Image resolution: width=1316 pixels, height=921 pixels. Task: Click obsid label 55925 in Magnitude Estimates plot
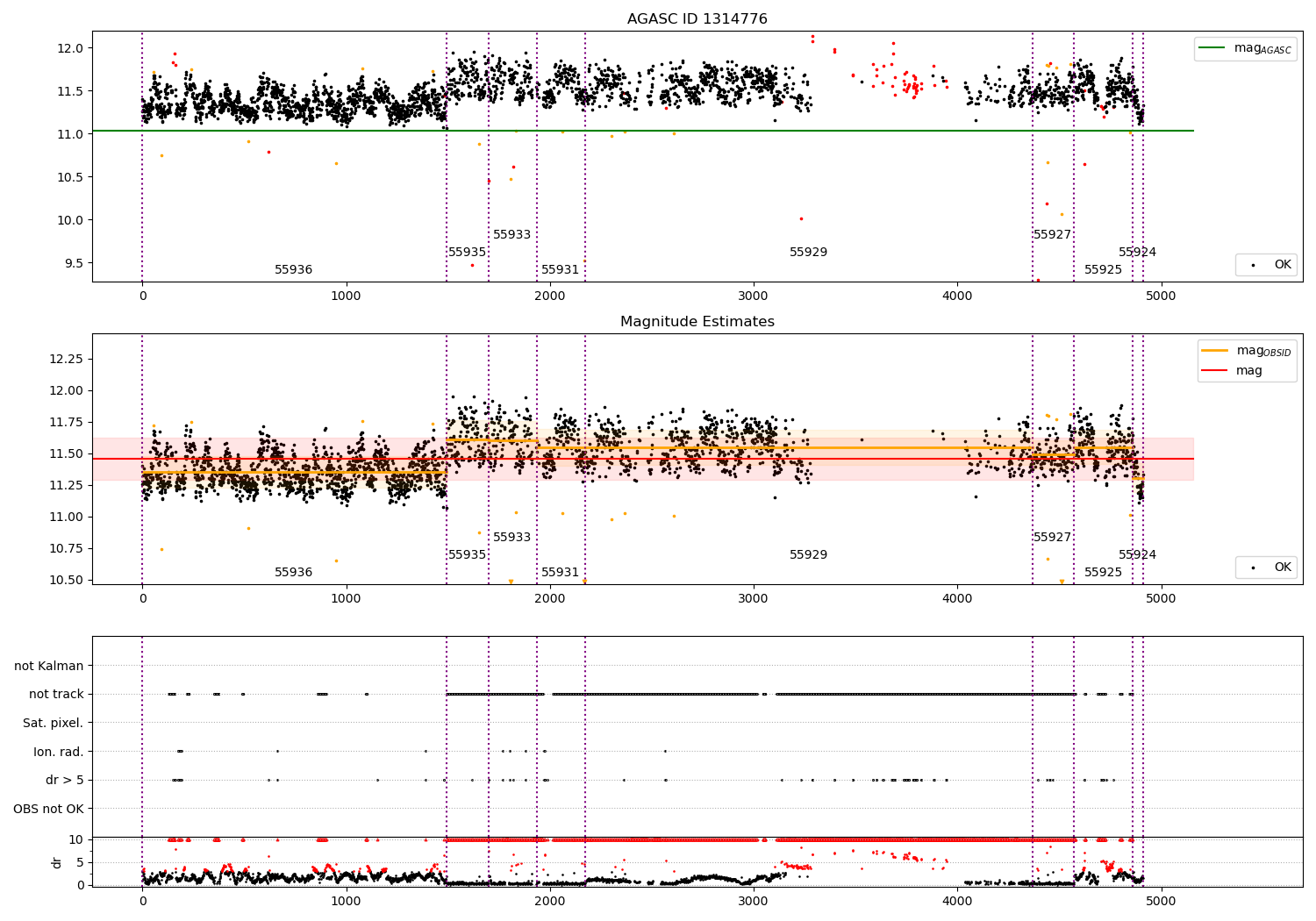click(x=1103, y=572)
